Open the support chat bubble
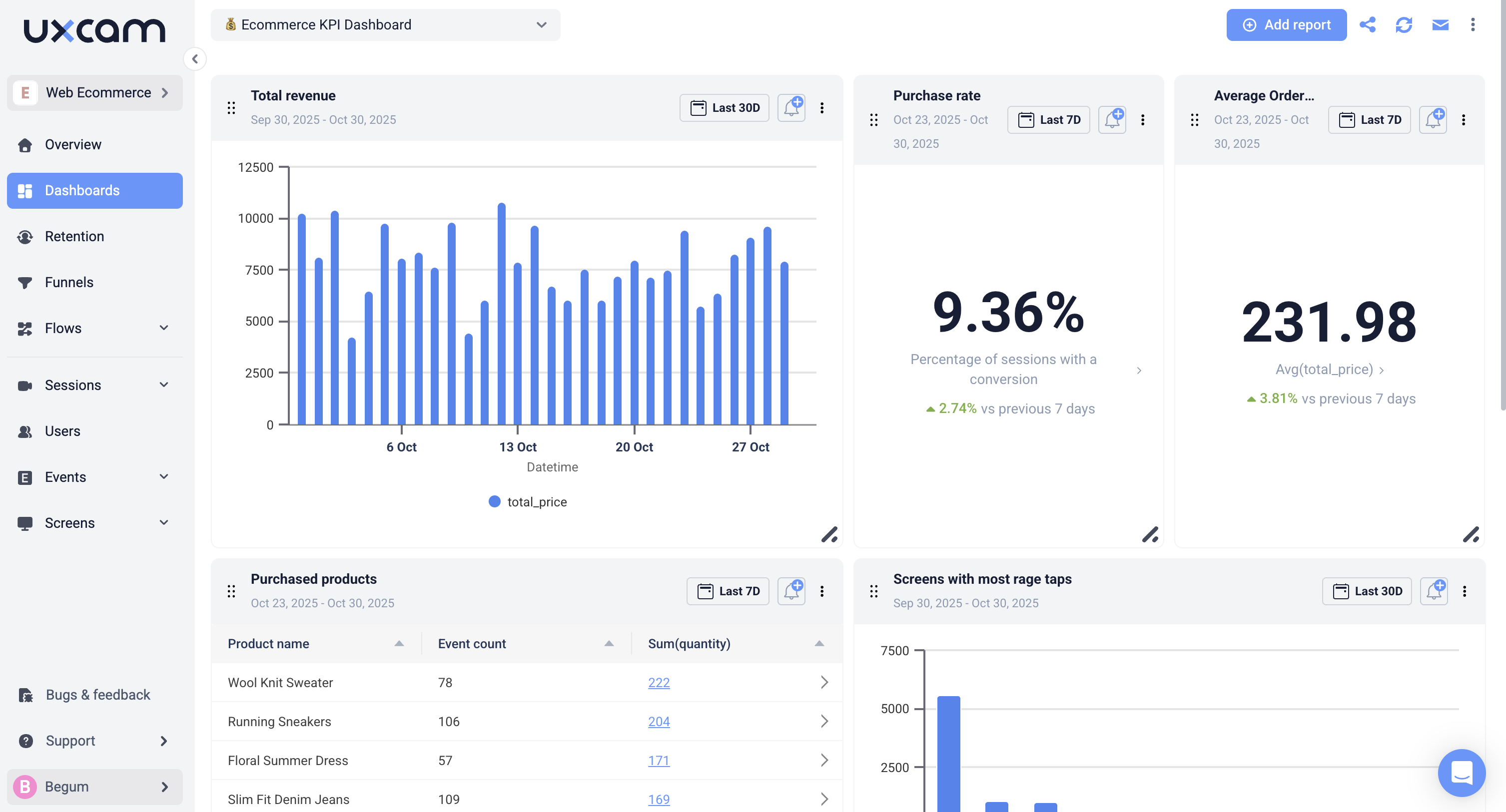Screen dimensions: 1506x812 point(1462,773)
